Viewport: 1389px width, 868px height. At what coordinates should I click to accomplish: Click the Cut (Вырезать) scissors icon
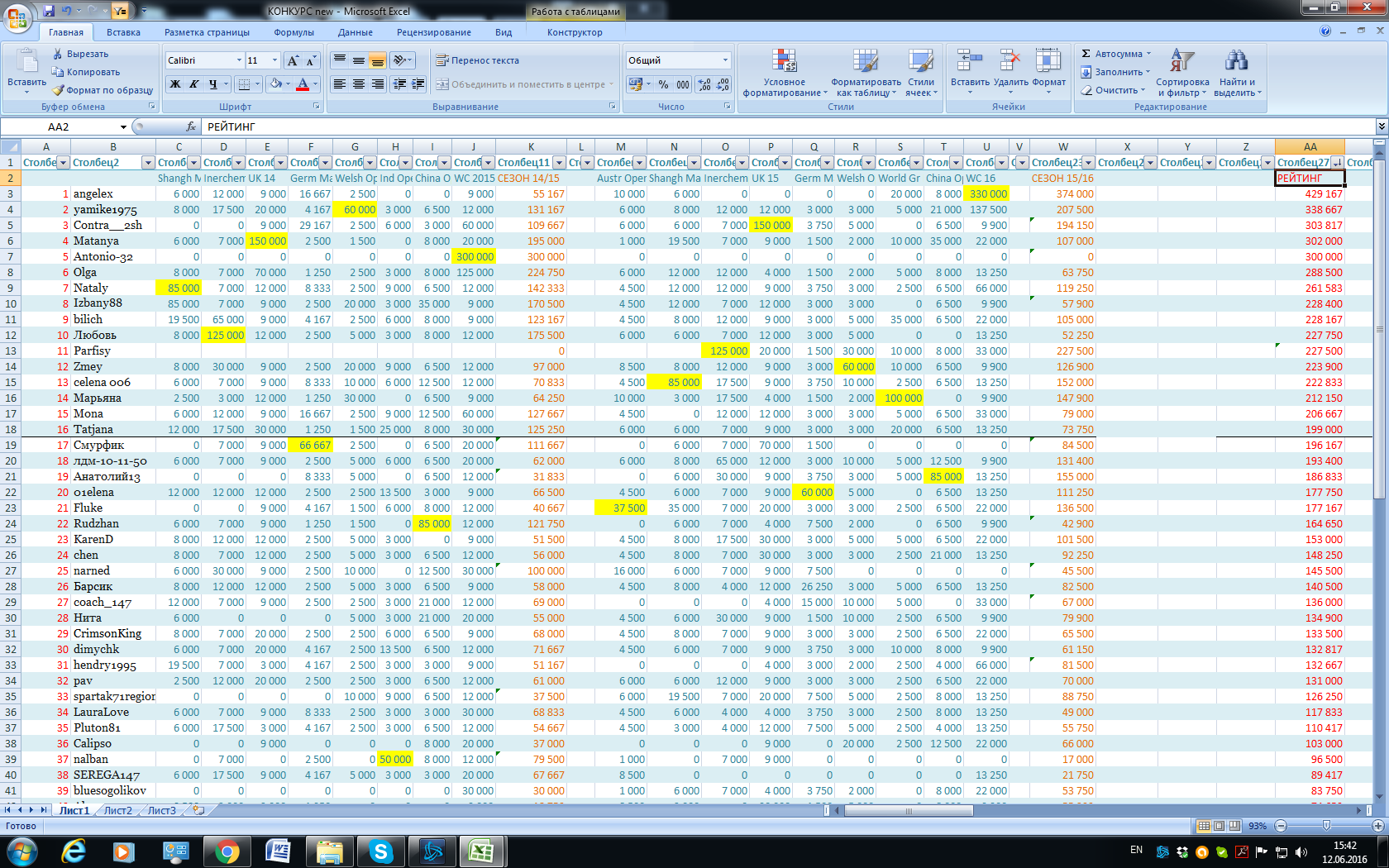click(58, 54)
